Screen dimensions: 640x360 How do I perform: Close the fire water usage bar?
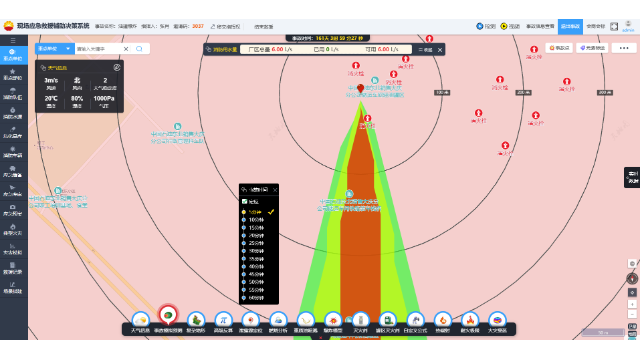[440, 50]
